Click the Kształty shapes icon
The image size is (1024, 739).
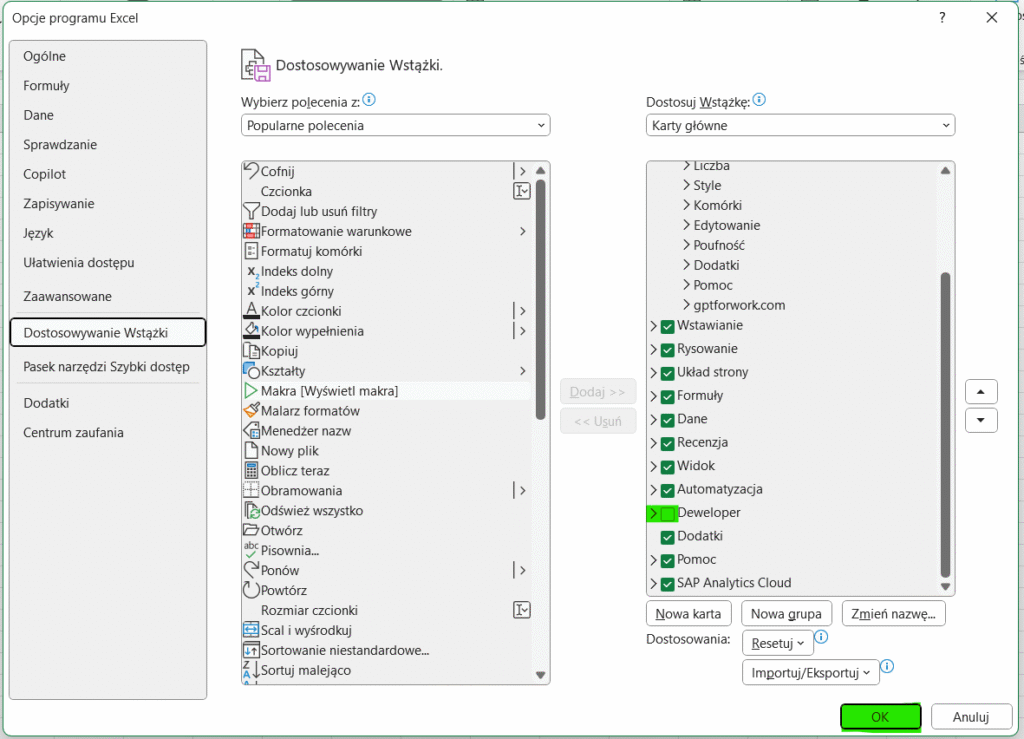(x=251, y=371)
